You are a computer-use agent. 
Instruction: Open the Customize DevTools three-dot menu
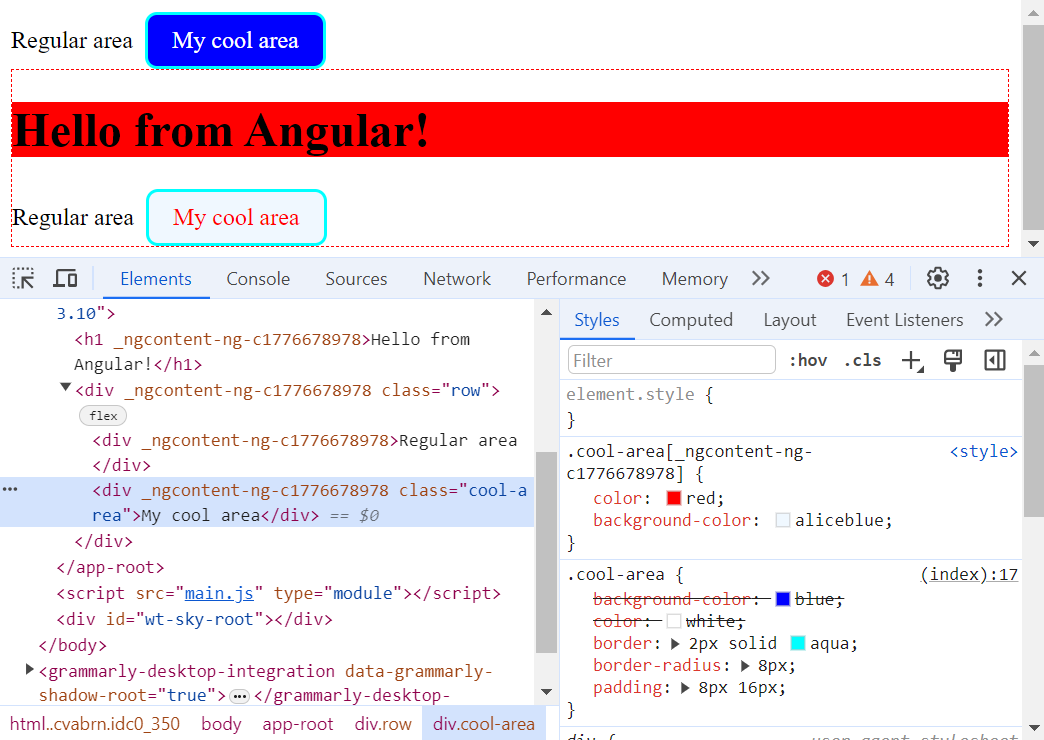pos(979,278)
